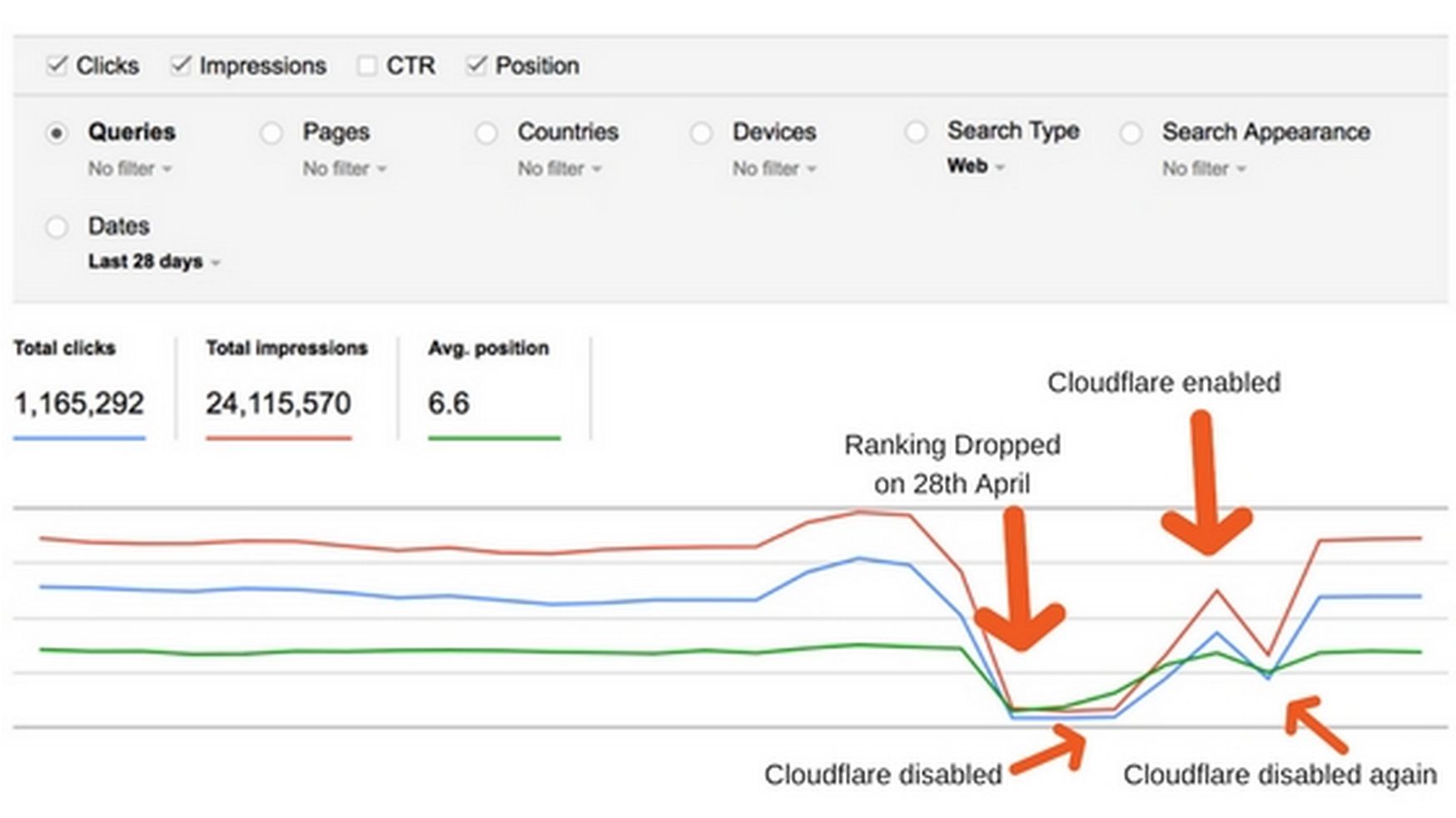The height and width of the screenshot is (818, 1456).
Task: Click the green Avg. position legend line
Action: click(494, 438)
